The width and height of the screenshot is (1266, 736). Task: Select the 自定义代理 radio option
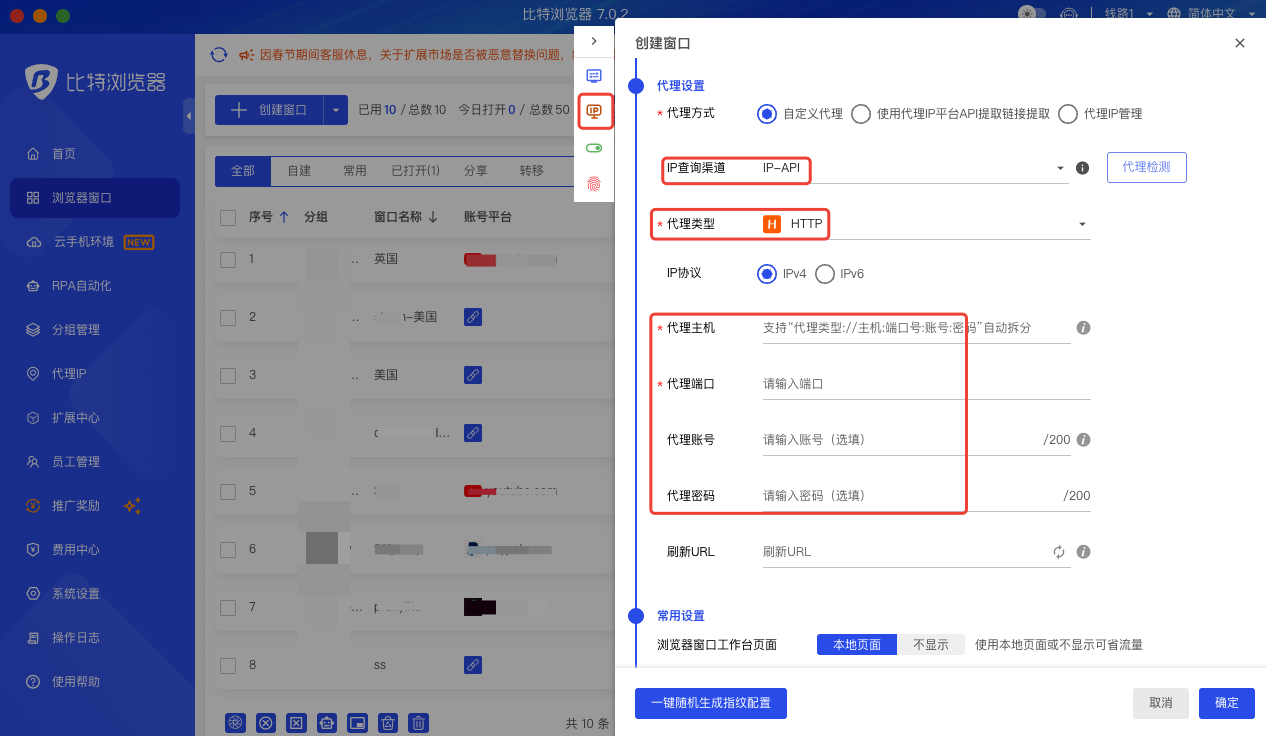tap(767, 114)
